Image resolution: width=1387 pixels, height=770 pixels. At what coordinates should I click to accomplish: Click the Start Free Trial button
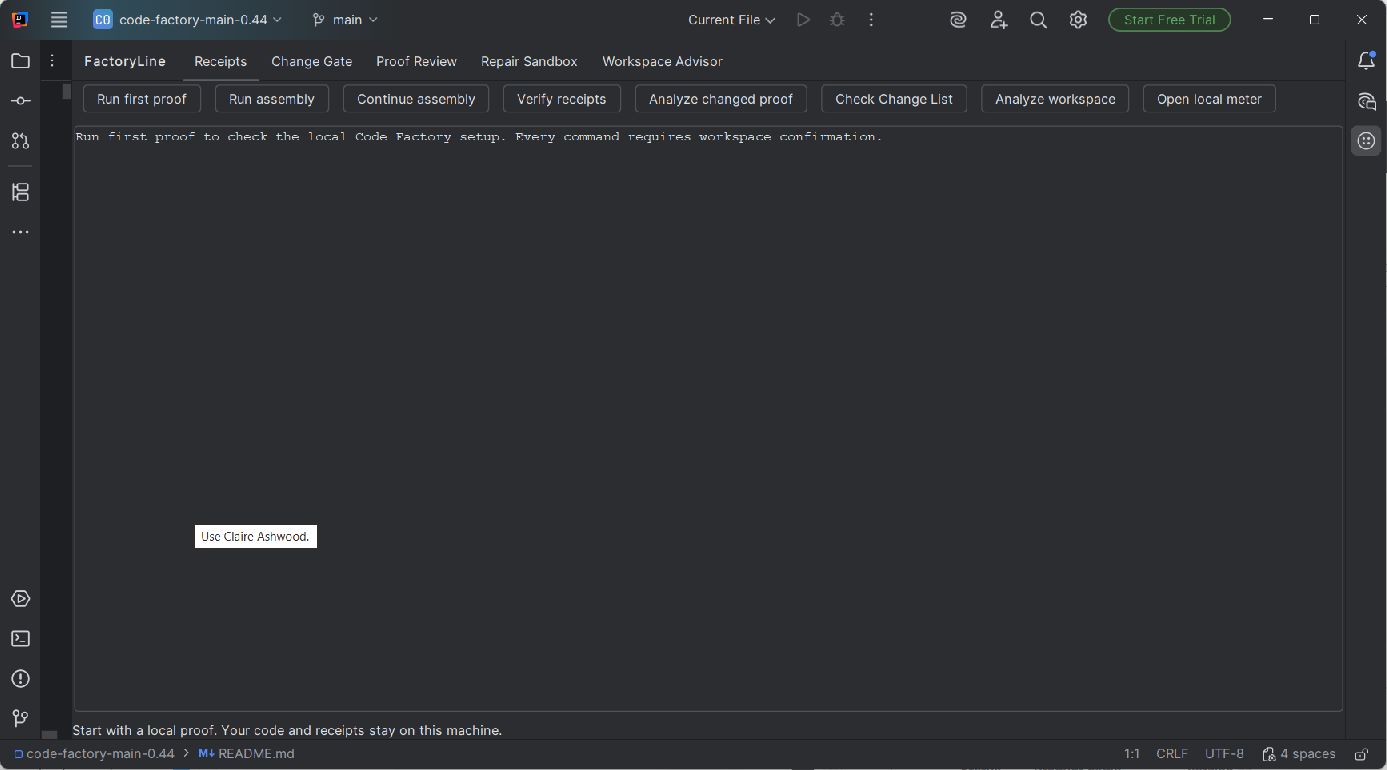point(1169,20)
